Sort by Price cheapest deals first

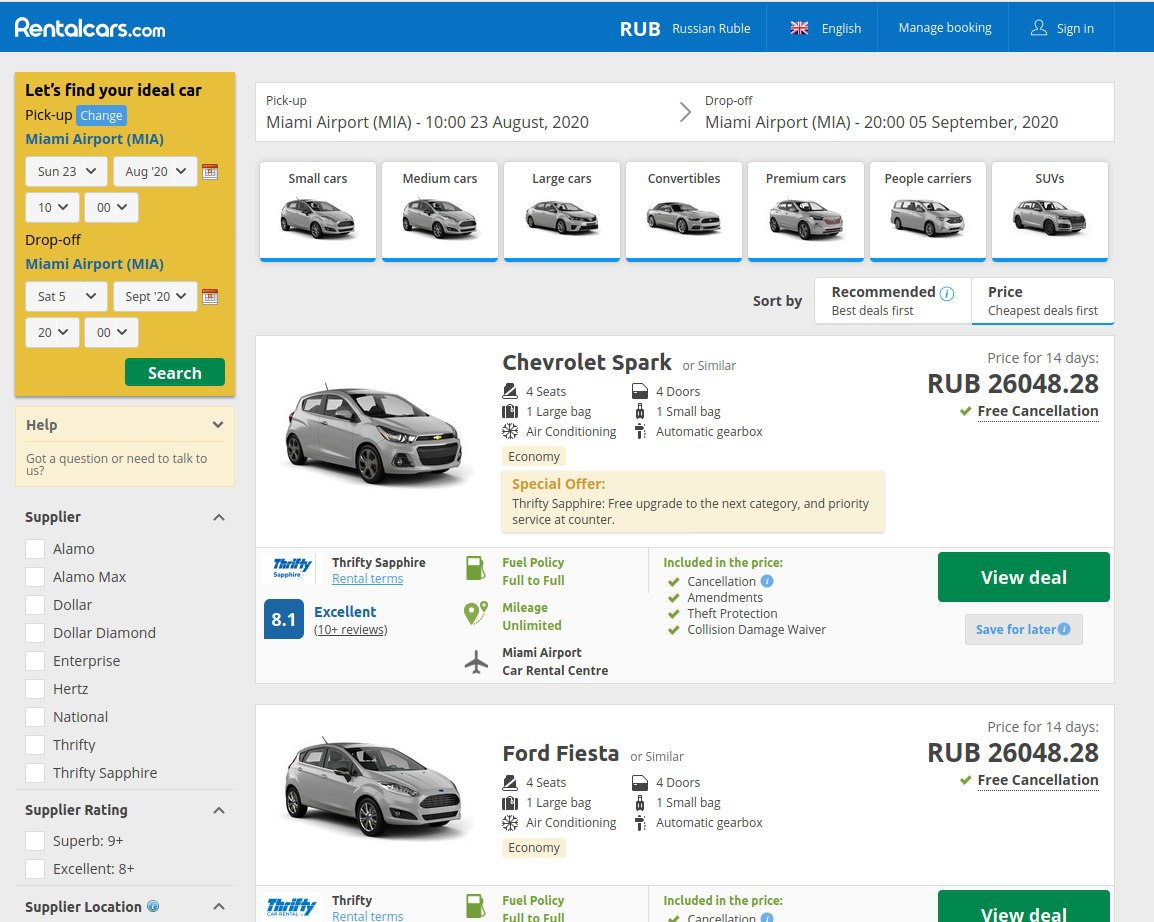(1043, 300)
